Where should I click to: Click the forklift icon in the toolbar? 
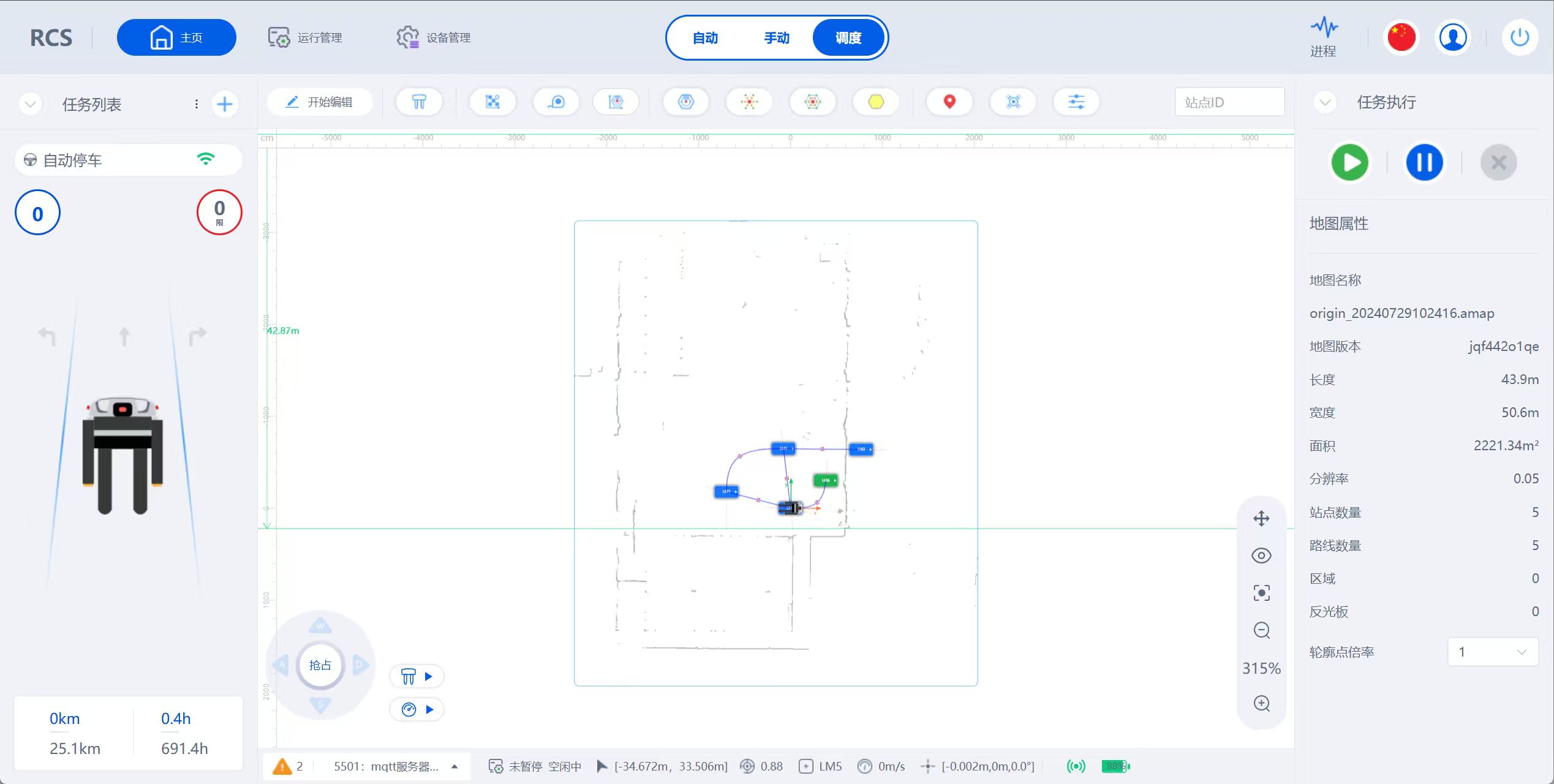[419, 102]
